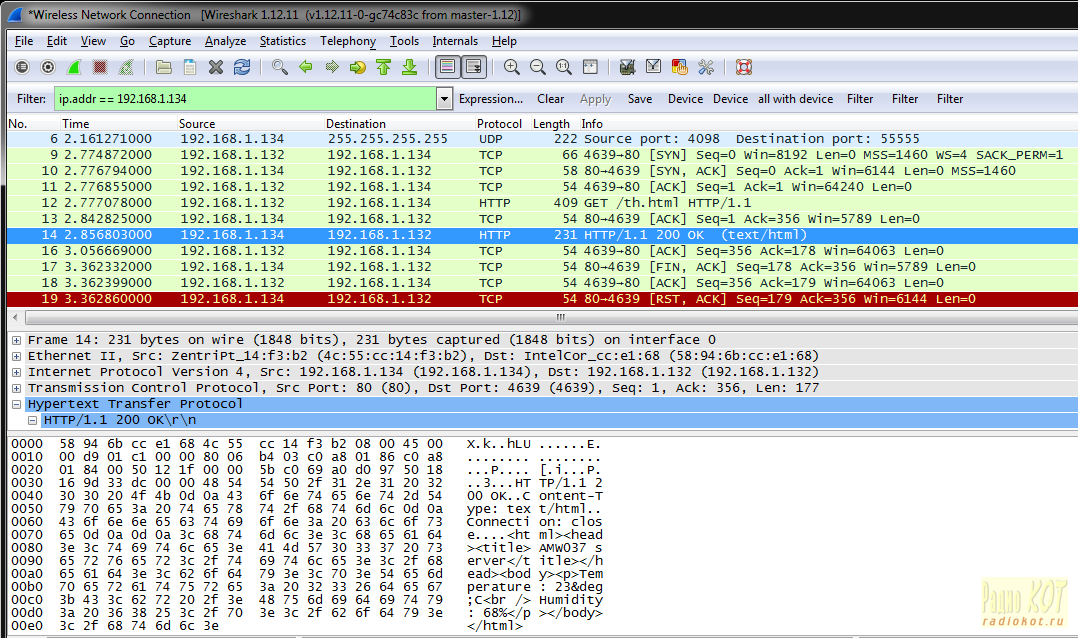This screenshot has height=638, width=1078.
Task: Click into the ip.addr display filter field
Action: click(x=243, y=99)
